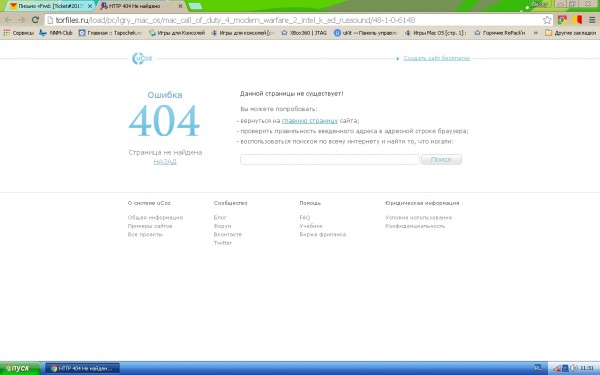
Task: Open the 'Другие закладки' bookmarks folder
Action: coord(571,33)
